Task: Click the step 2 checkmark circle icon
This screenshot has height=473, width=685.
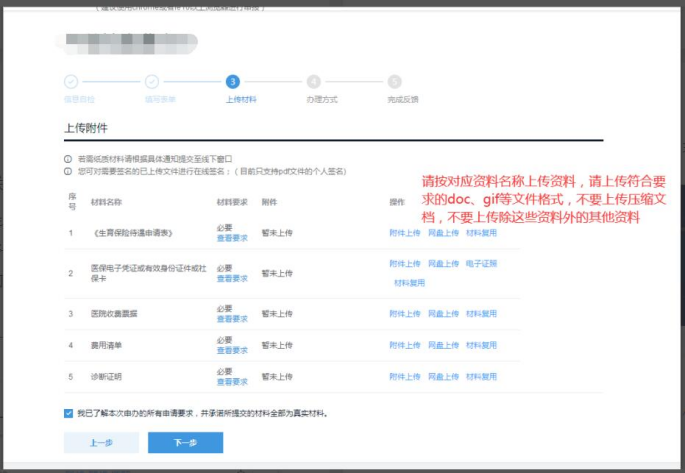Action: click(152, 82)
